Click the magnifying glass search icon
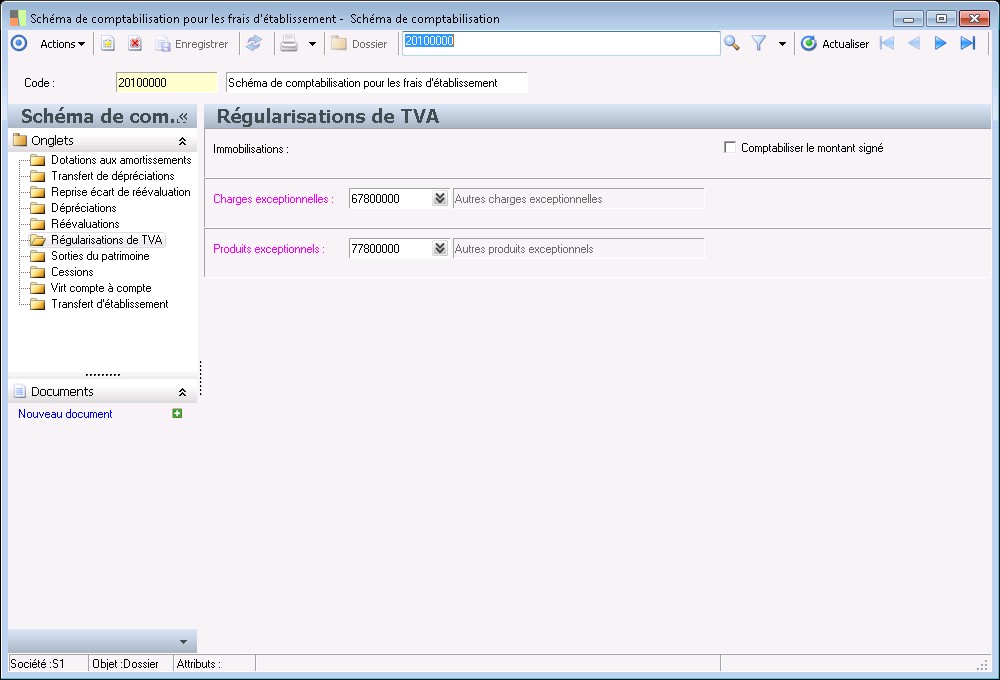Screen dimensions: 1000x680 click(x=732, y=43)
